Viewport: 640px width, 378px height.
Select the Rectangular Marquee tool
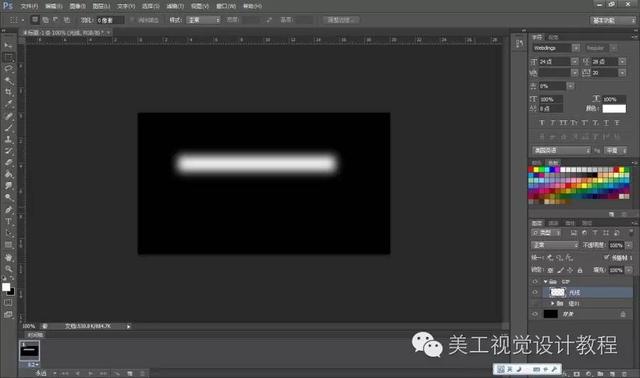8,57
